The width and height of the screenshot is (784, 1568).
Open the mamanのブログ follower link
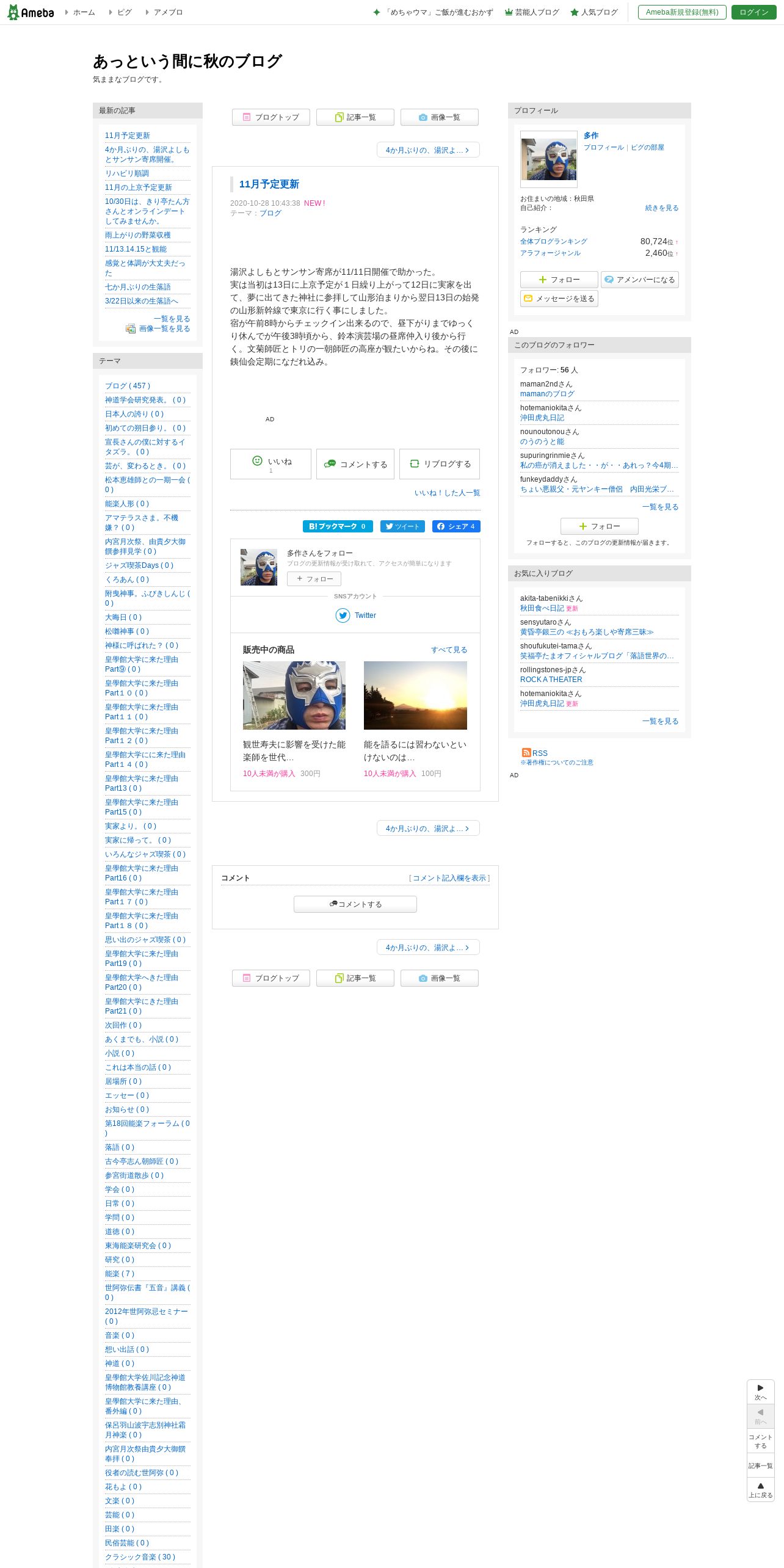[547, 394]
